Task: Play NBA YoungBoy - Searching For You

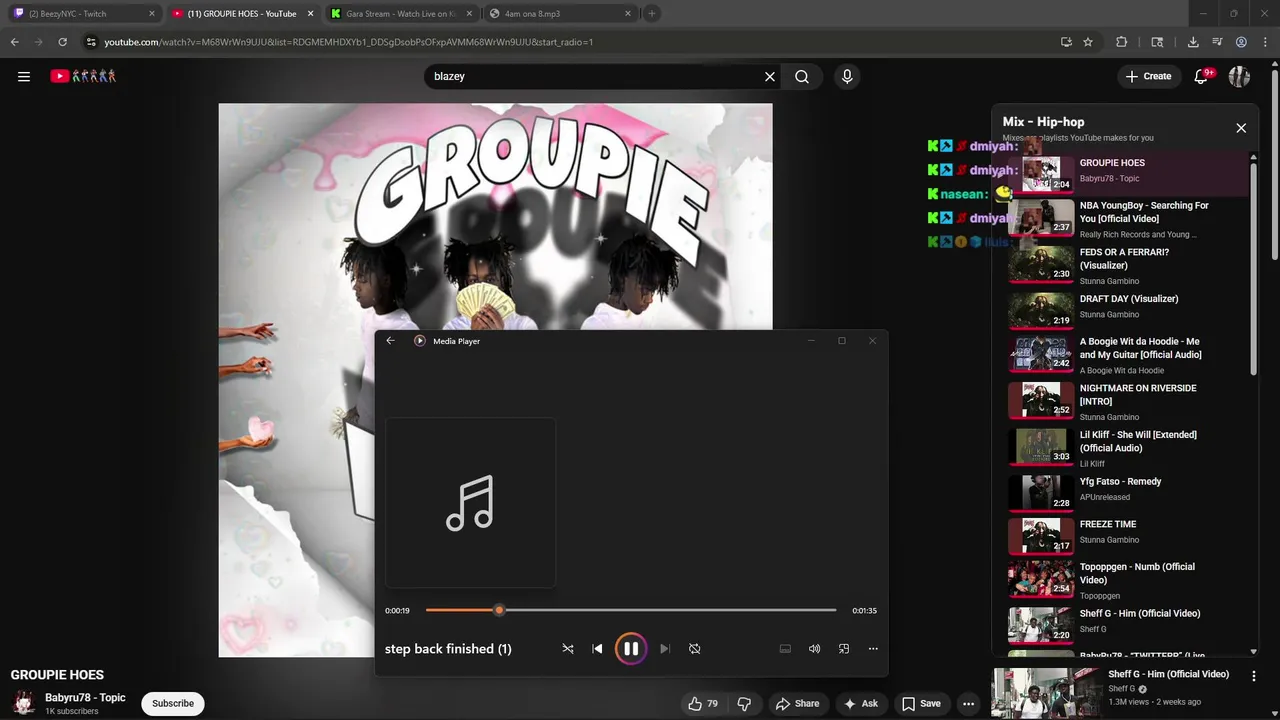Action: point(1128,219)
